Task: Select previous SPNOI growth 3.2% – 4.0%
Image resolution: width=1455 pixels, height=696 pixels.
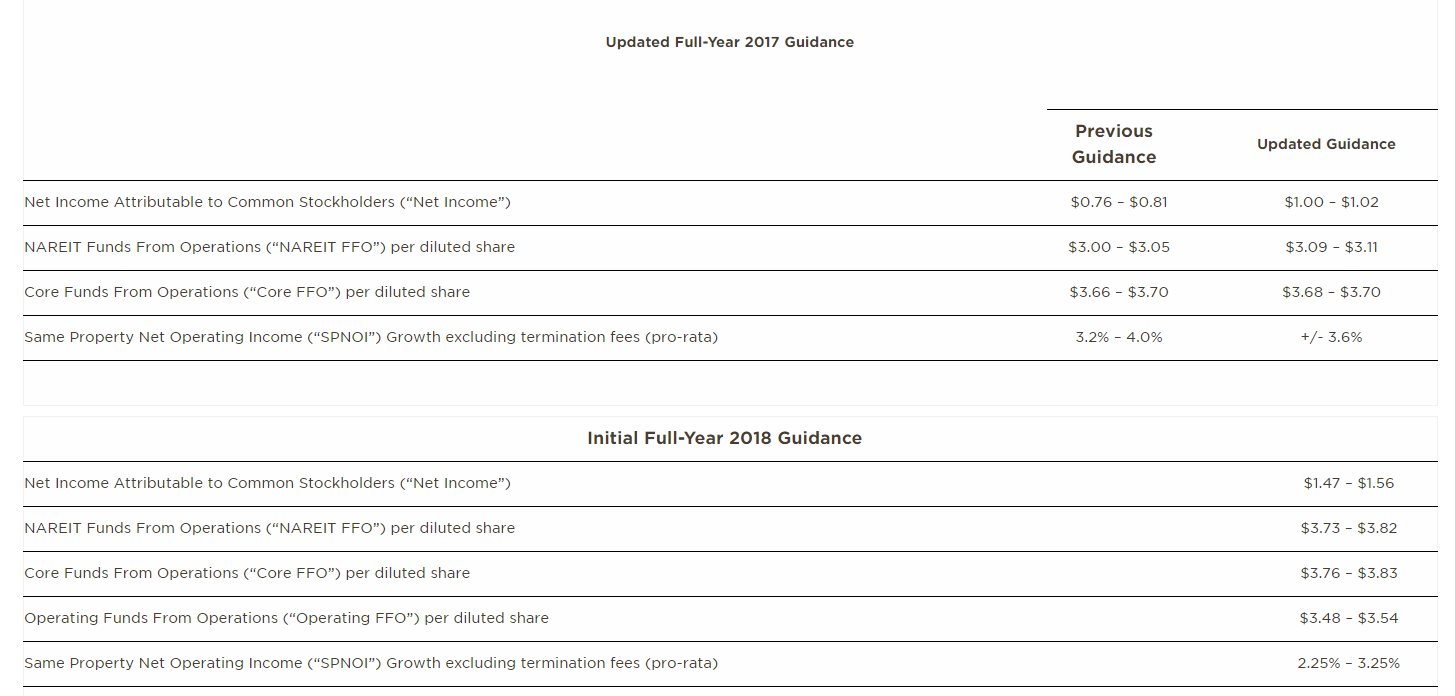Action: (1118, 337)
